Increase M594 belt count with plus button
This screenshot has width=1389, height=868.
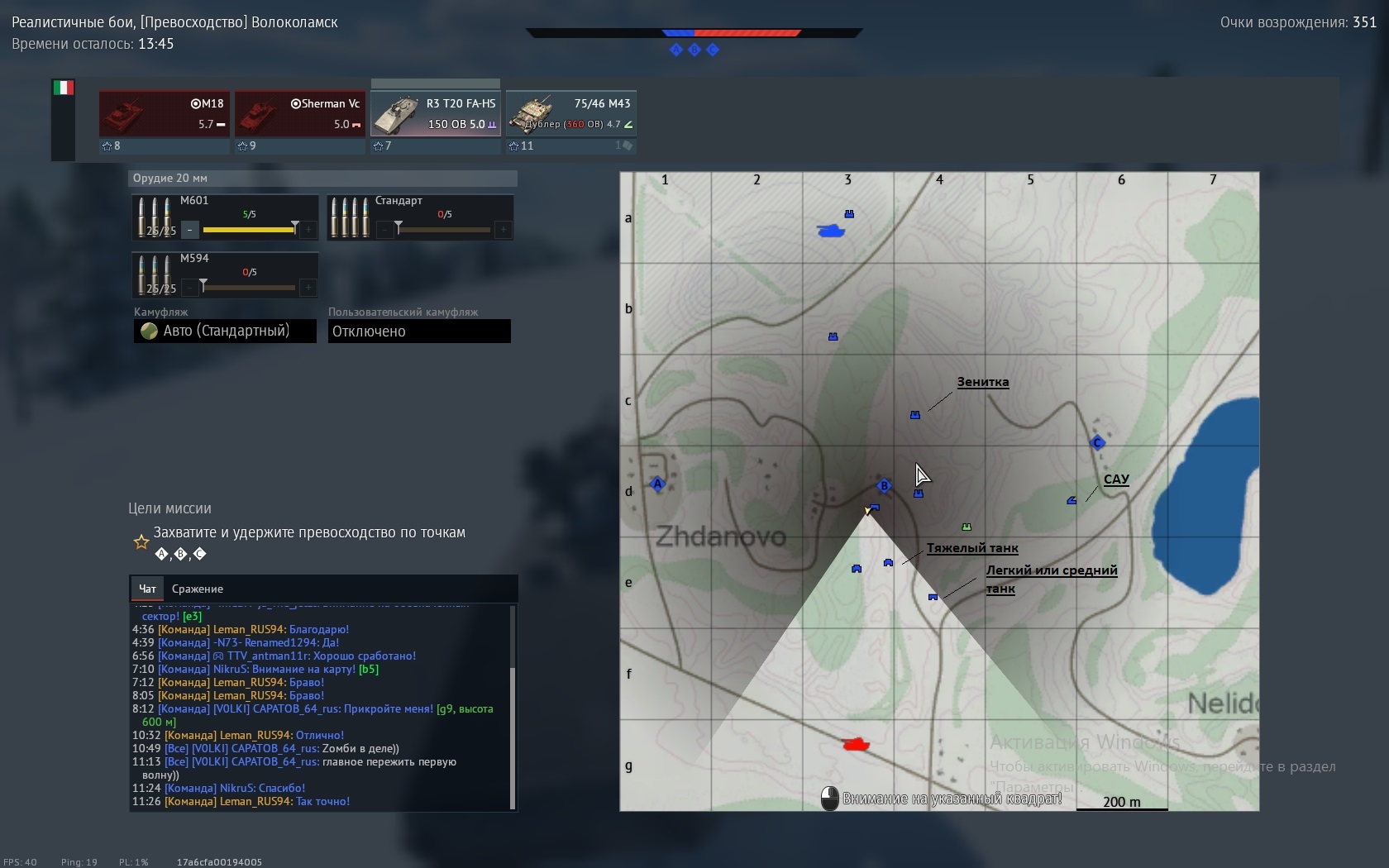[308, 288]
